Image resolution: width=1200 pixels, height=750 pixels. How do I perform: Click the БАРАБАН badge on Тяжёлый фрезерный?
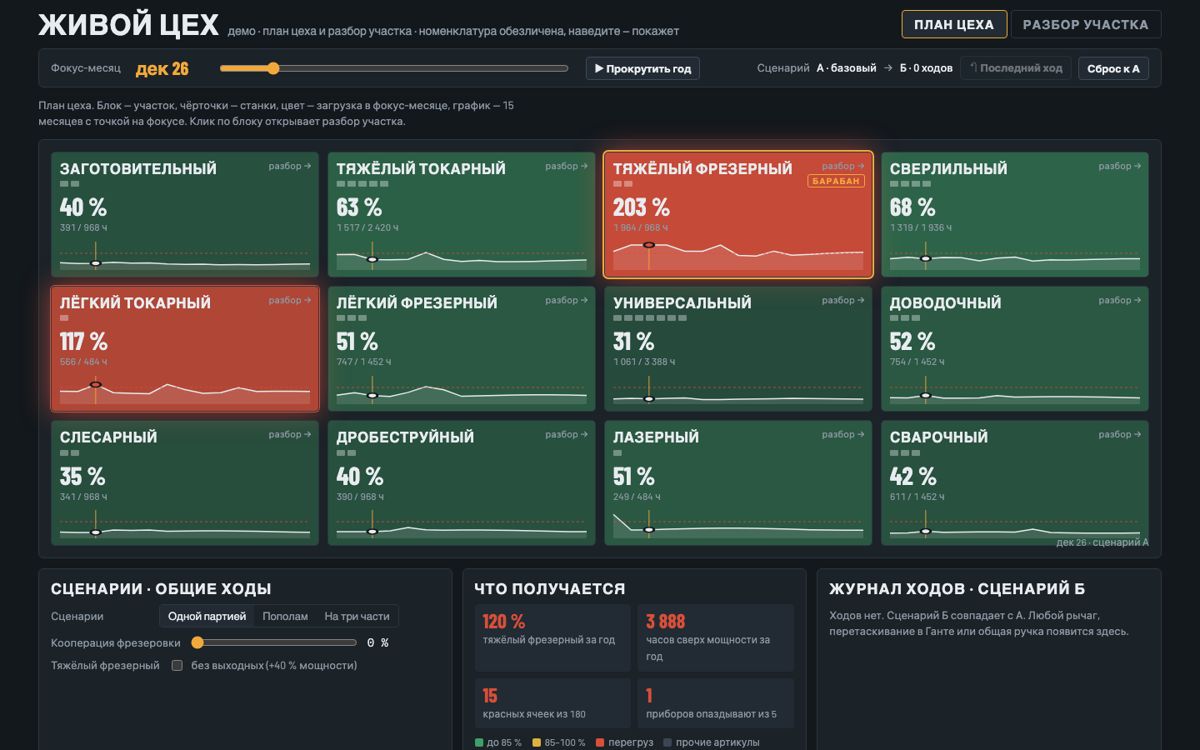(x=836, y=181)
